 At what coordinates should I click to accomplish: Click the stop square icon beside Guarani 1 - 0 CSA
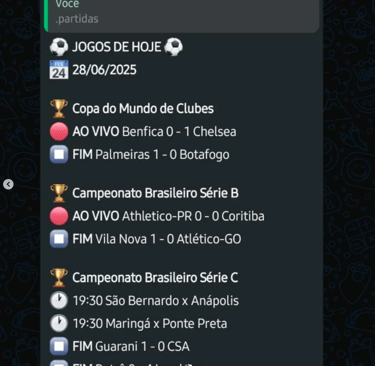[x=59, y=346]
